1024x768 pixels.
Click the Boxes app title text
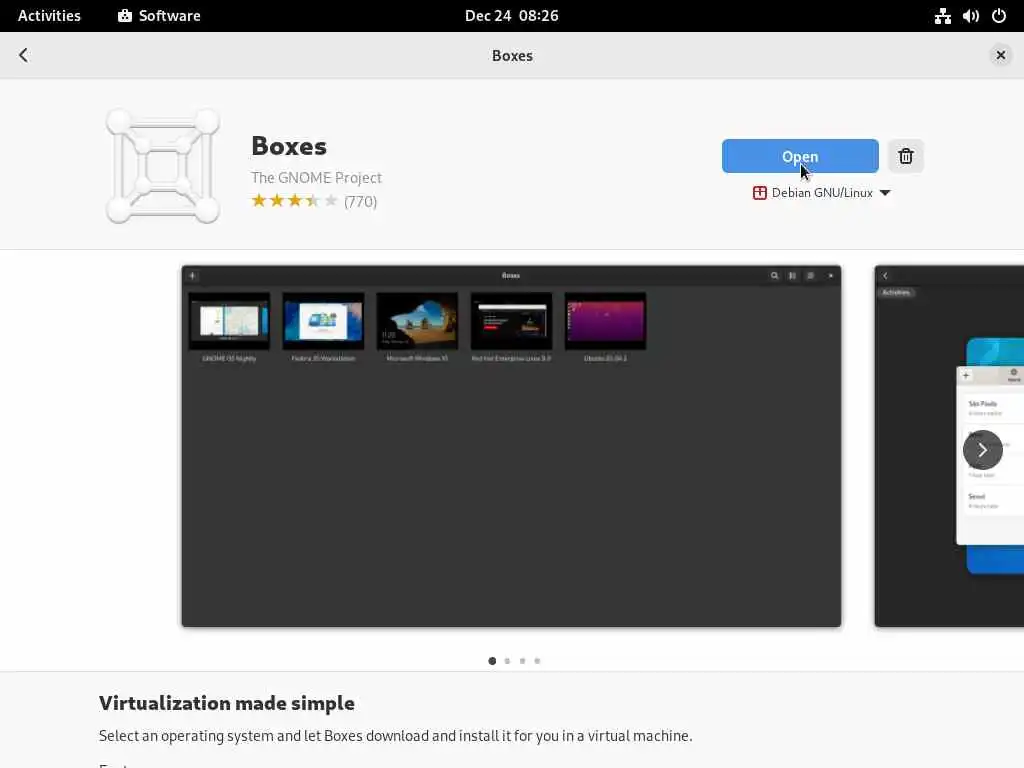[x=289, y=146]
